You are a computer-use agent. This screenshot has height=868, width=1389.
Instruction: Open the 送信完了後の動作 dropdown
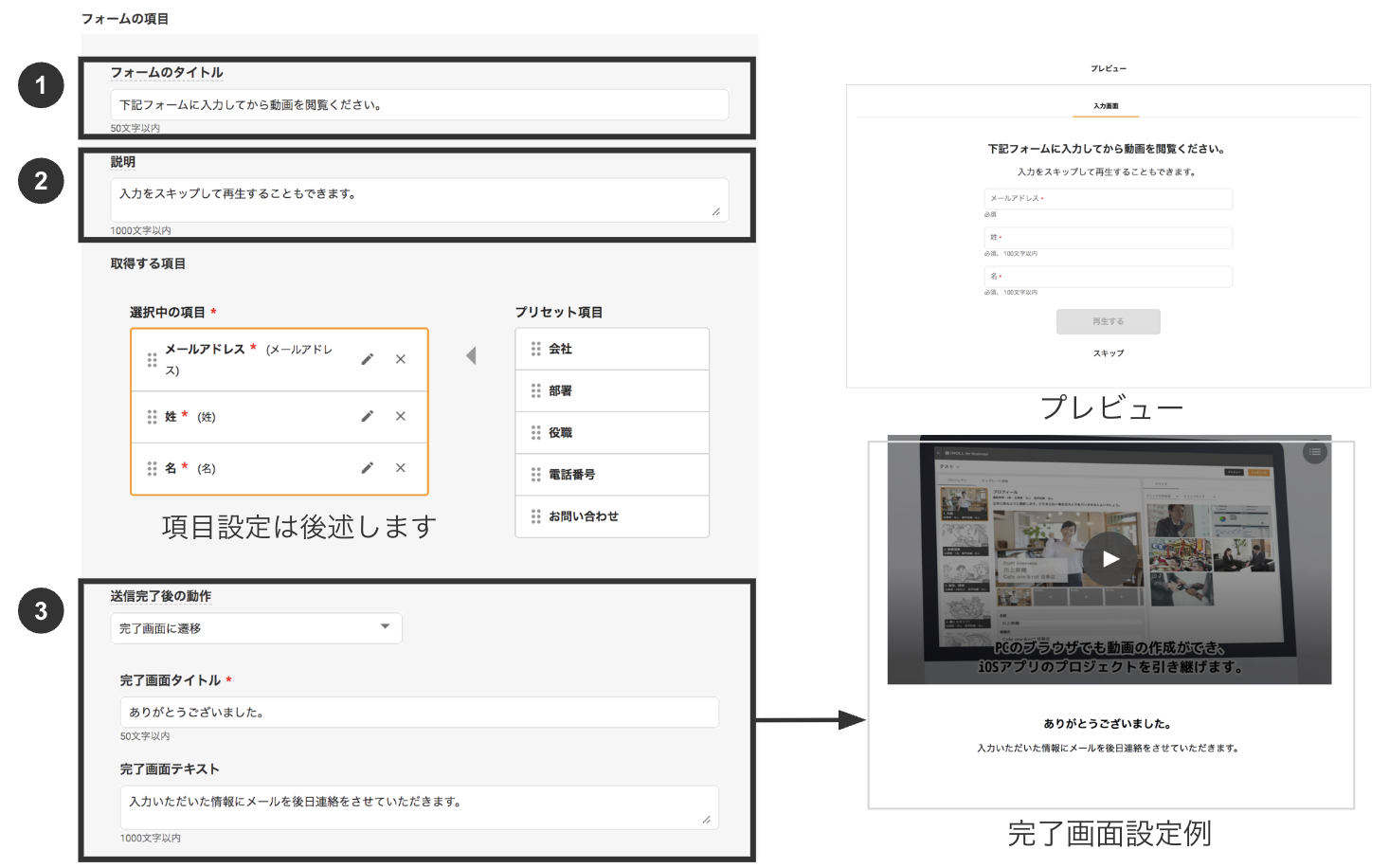(x=256, y=627)
